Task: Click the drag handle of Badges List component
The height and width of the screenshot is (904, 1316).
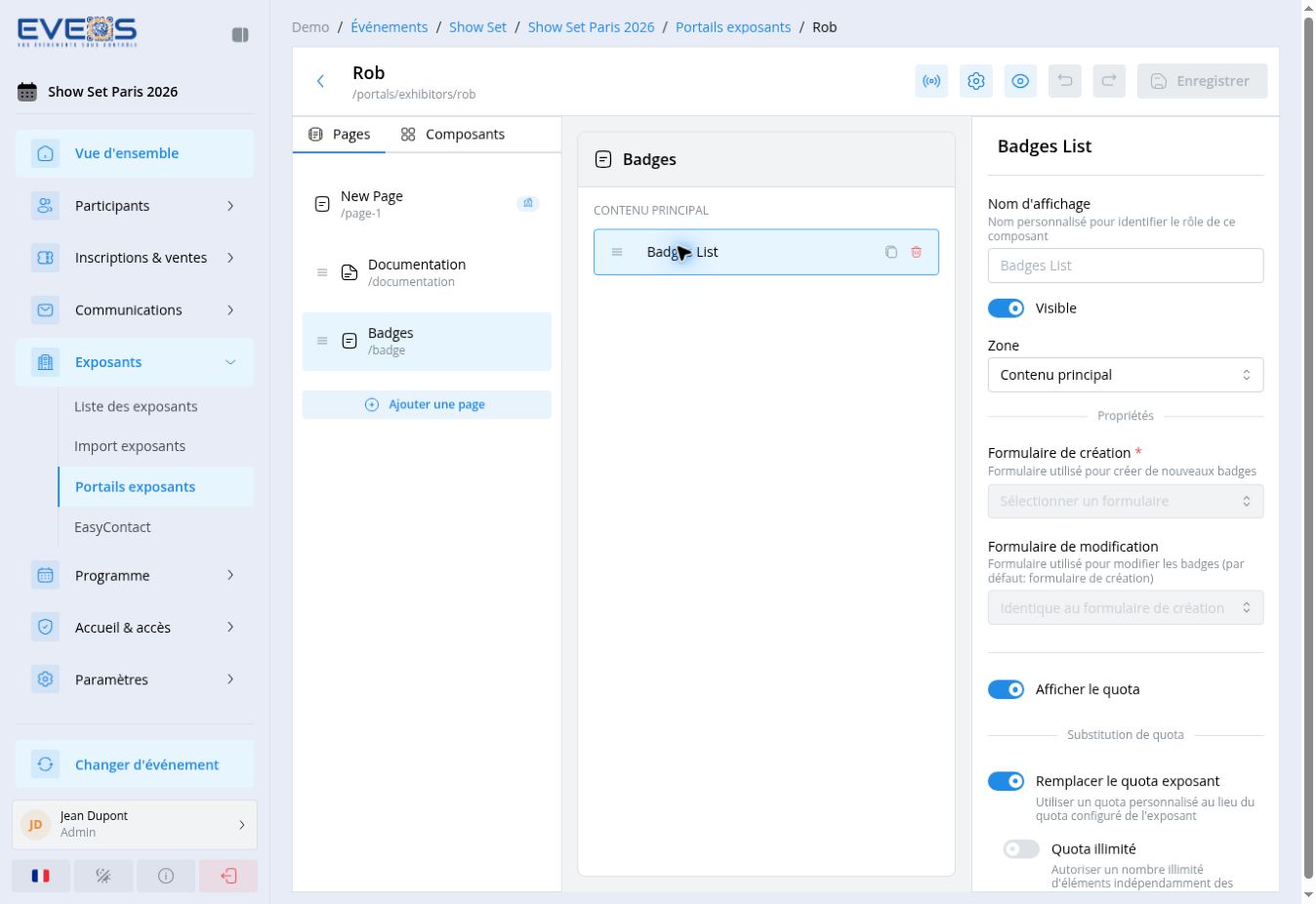Action: click(x=617, y=252)
